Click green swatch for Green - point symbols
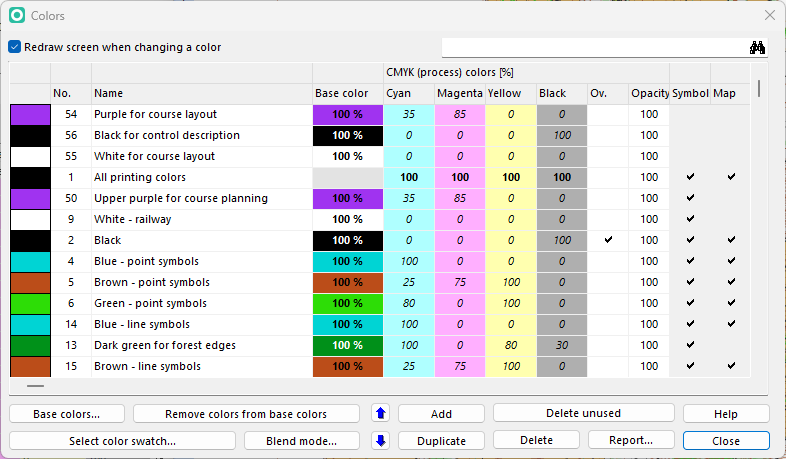Screen dimensions: 786x459 coord(31,304)
